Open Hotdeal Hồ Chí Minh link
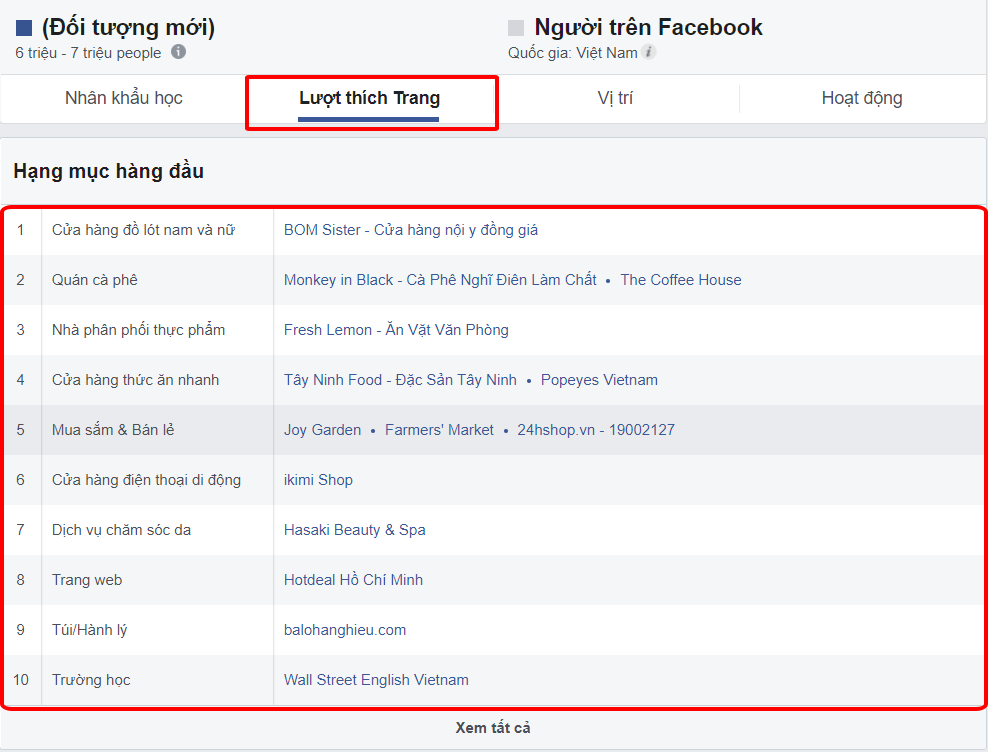This screenshot has height=752, width=988. click(x=353, y=580)
